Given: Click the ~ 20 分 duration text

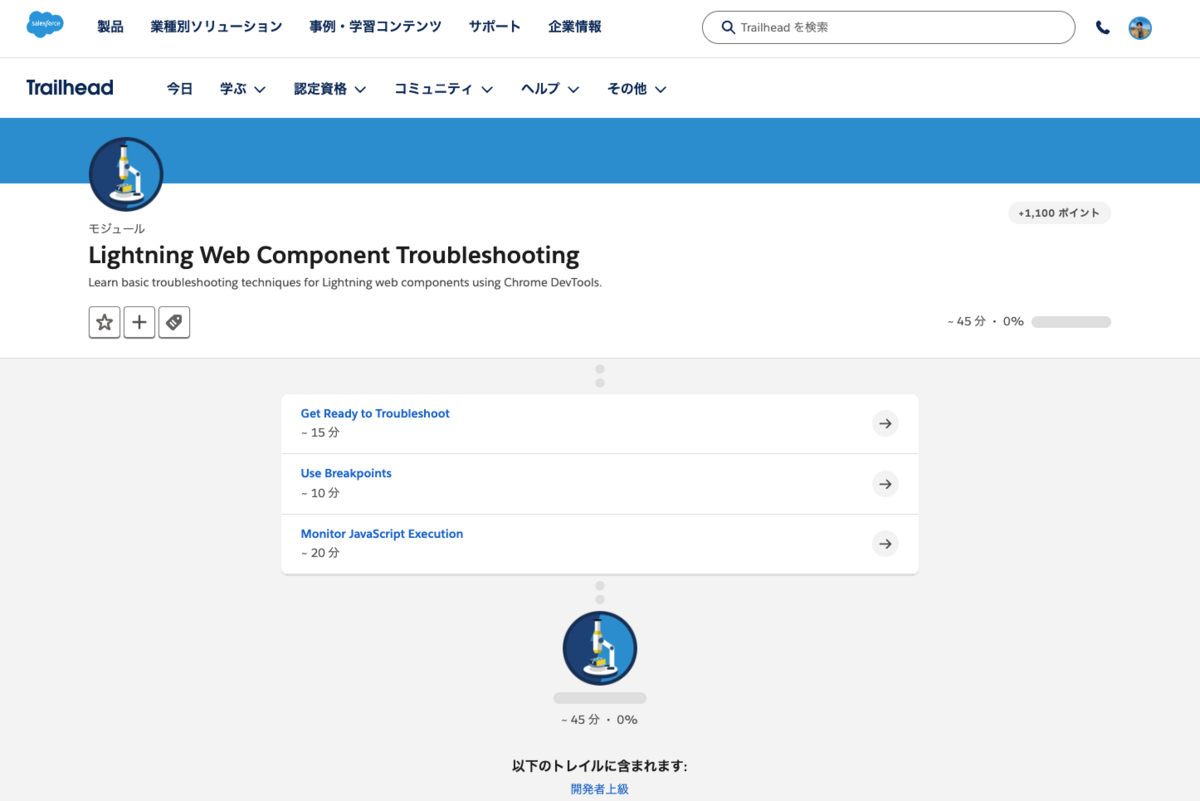Looking at the screenshot, I should pos(320,553).
